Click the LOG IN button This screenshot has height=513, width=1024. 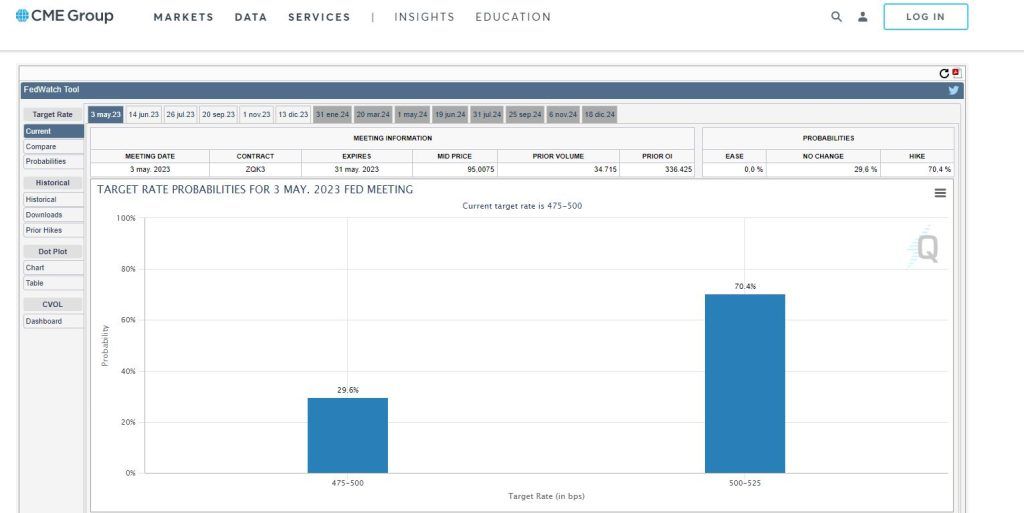(925, 17)
